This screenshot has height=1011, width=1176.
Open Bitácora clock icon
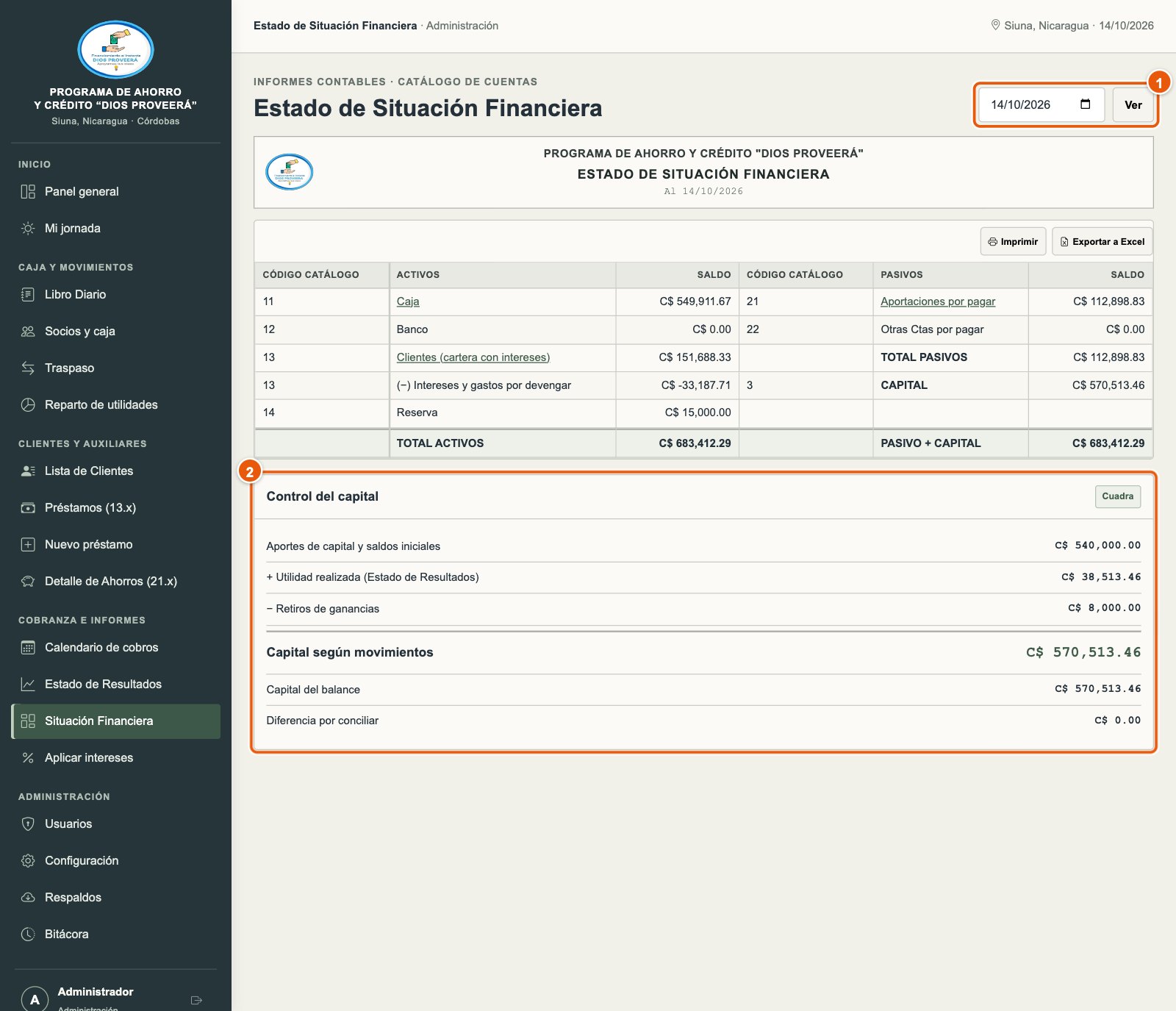tap(28, 935)
